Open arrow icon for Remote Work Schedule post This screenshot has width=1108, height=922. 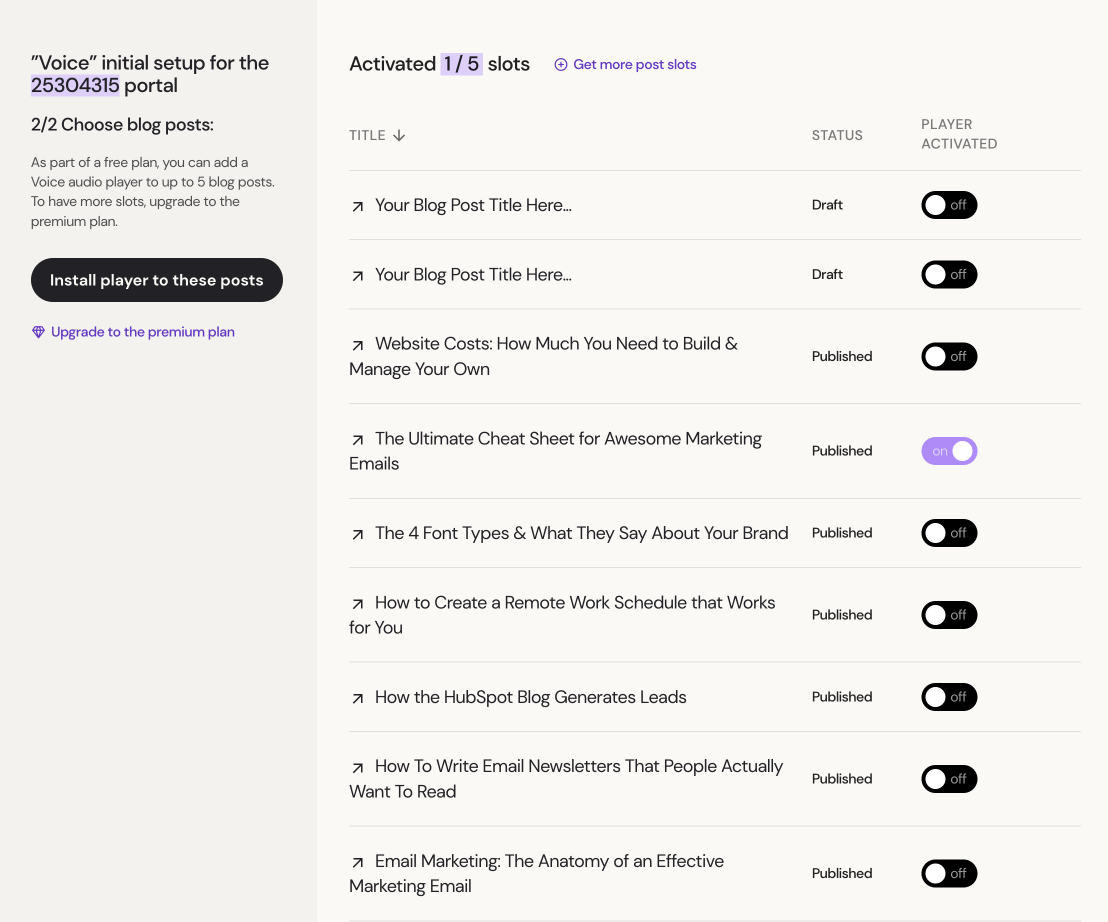(x=358, y=603)
